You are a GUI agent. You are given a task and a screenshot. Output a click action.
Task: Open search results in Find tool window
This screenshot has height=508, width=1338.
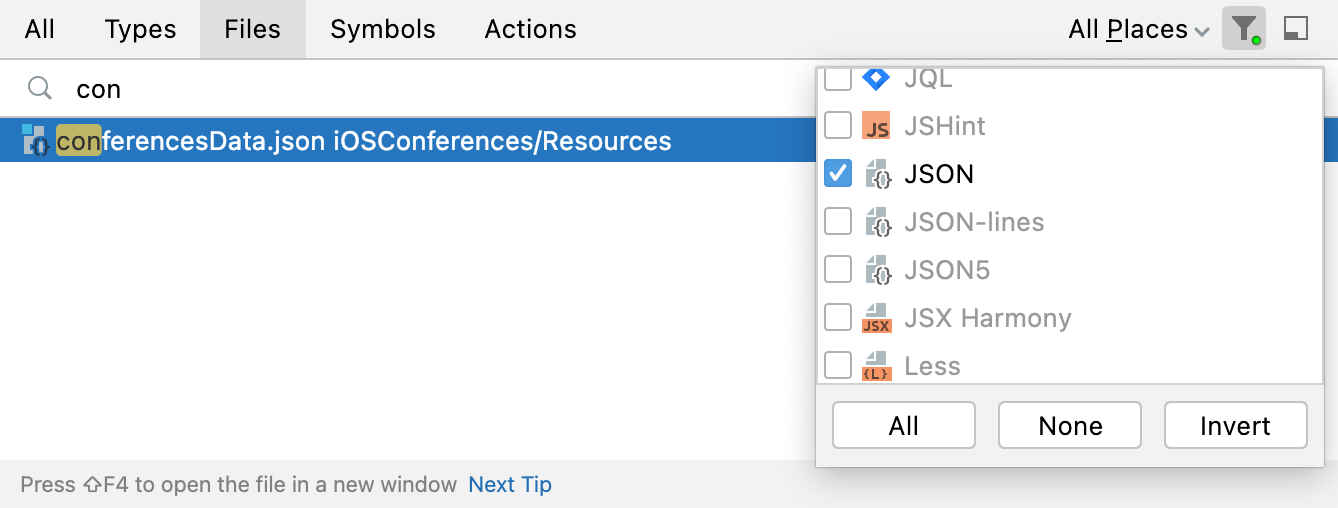pyautogui.click(x=1296, y=29)
